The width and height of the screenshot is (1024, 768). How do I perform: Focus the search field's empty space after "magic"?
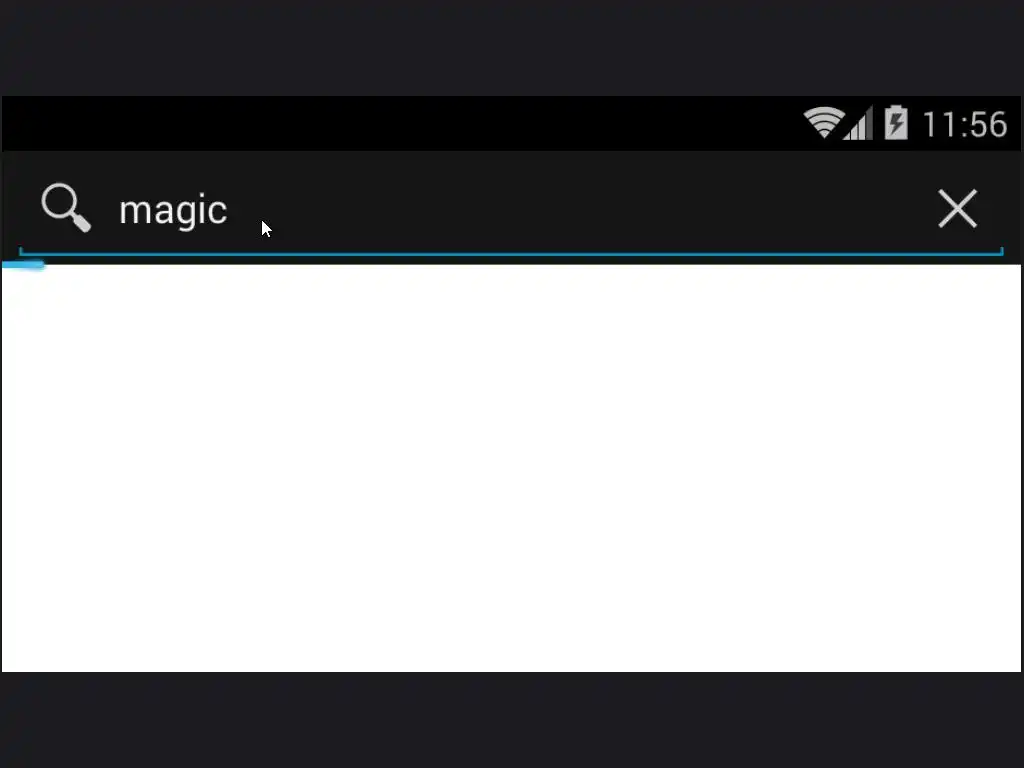coord(575,209)
